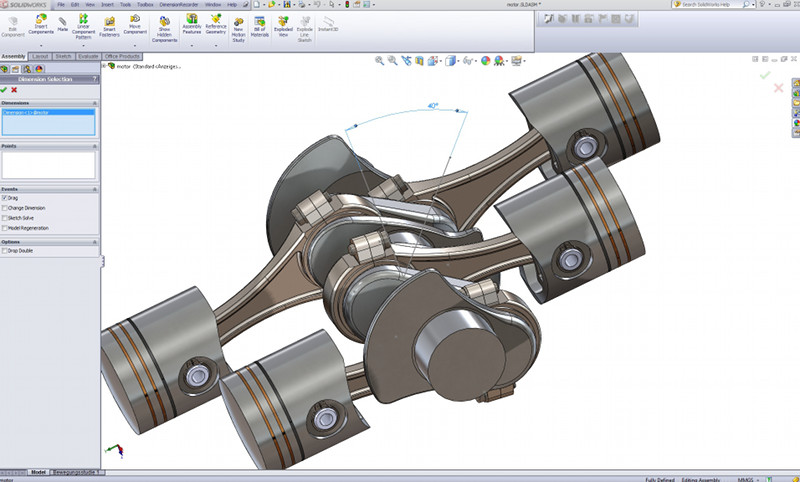The width and height of the screenshot is (800, 482).
Task: Collapse the Dimensions section
Action: point(94,102)
